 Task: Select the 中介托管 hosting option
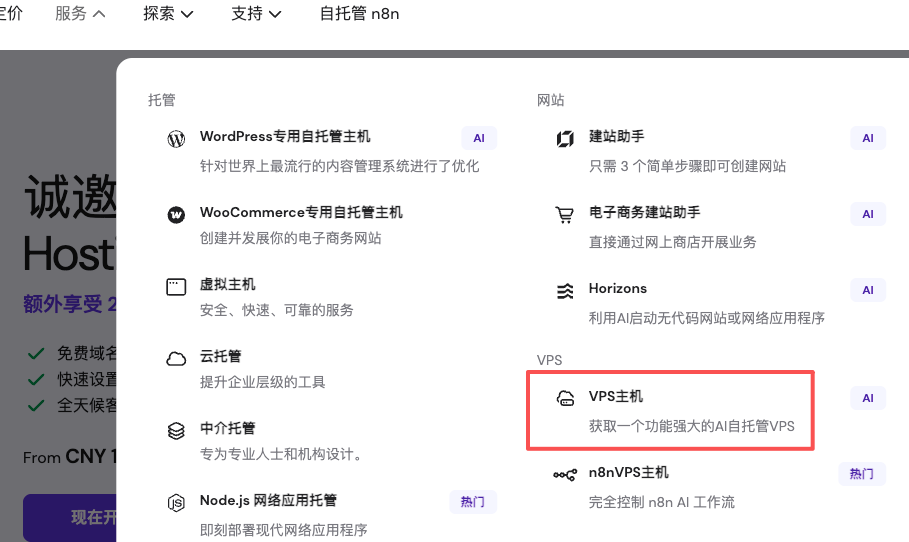tap(227, 428)
